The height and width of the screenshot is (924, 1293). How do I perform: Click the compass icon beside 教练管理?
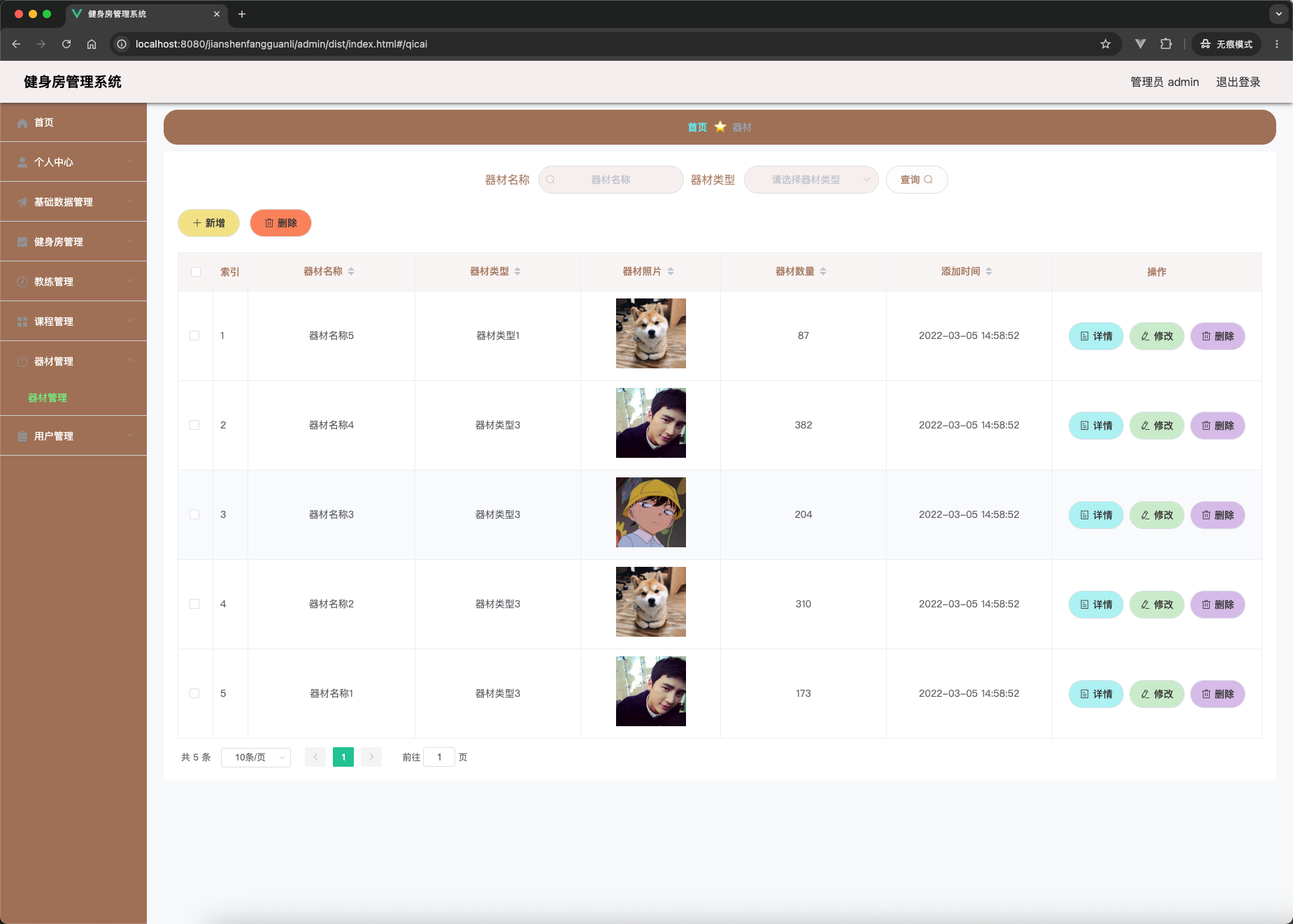click(x=22, y=282)
